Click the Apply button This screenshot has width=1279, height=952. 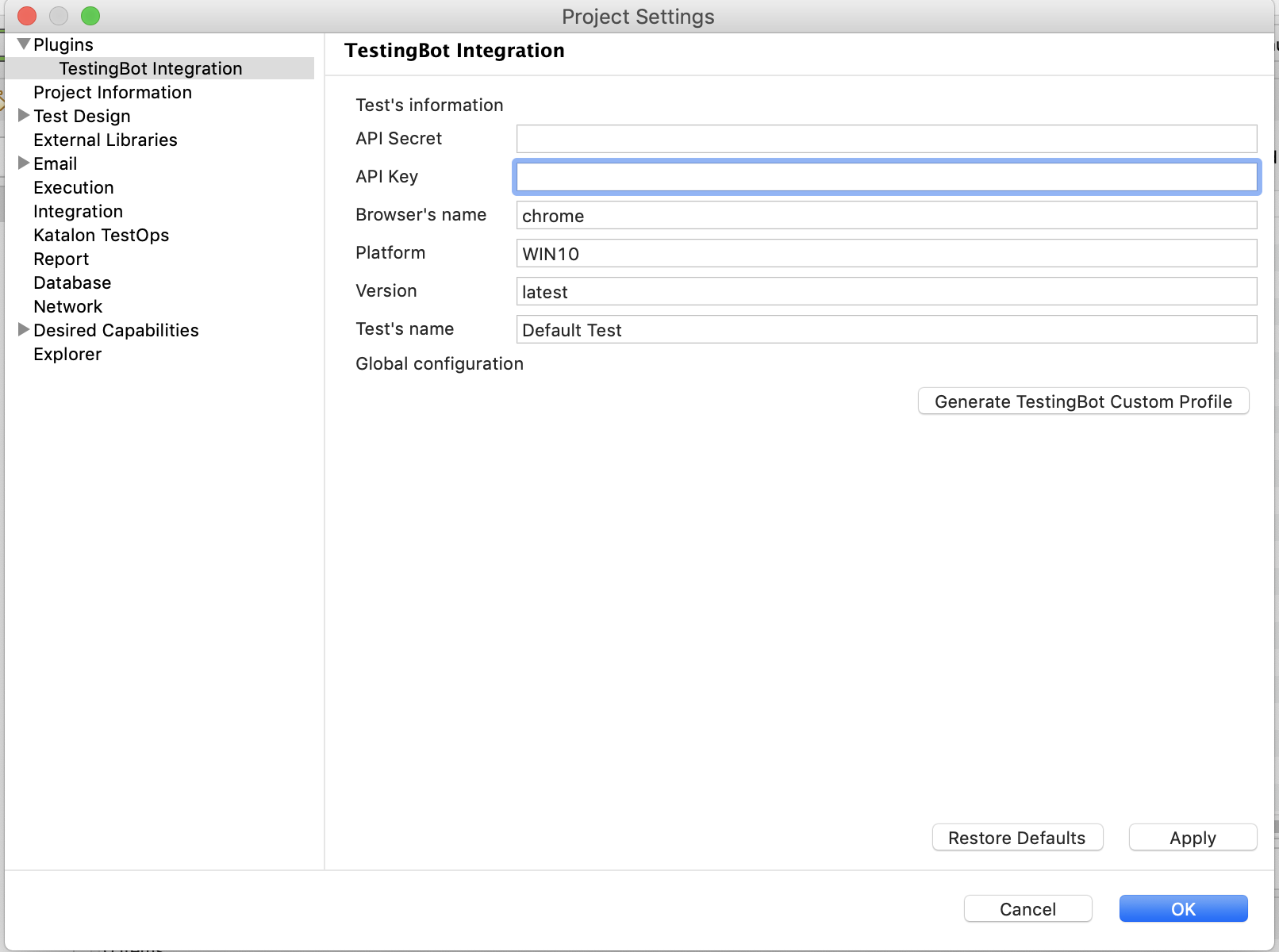(x=1193, y=838)
